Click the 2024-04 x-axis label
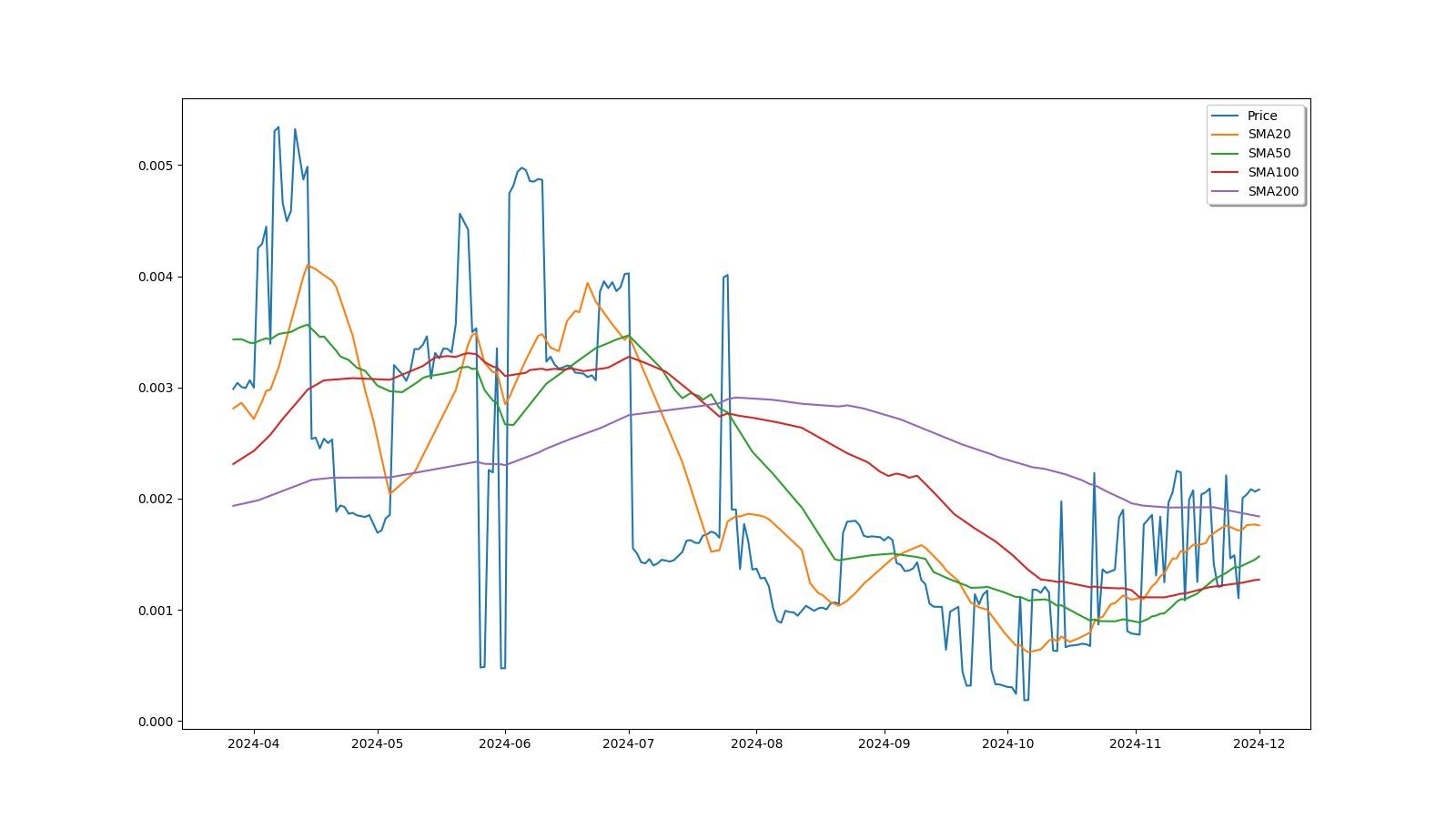Viewport: 1456px width, 819px height. [254, 743]
